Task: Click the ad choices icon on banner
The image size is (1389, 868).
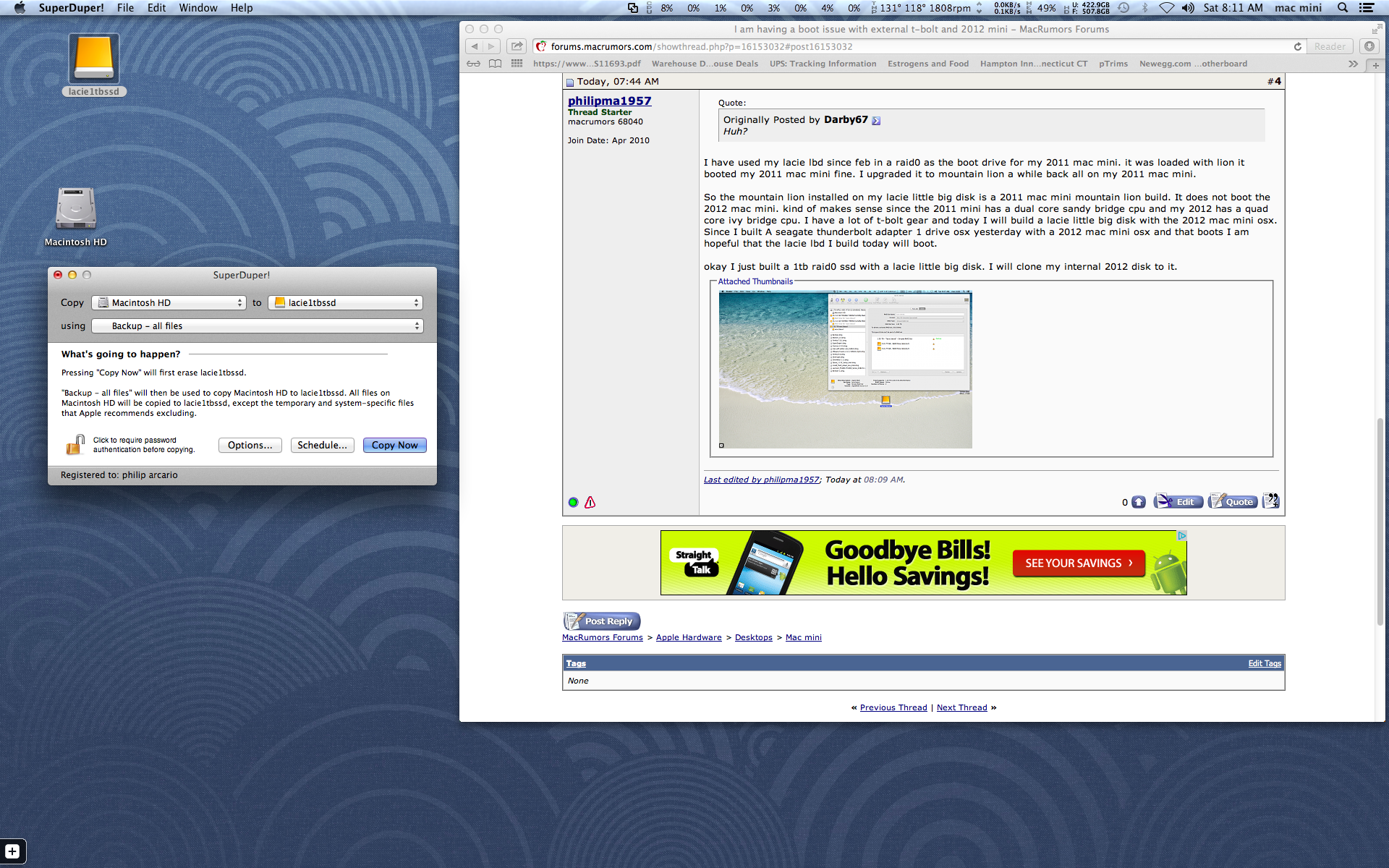Action: tap(1181, 536)
